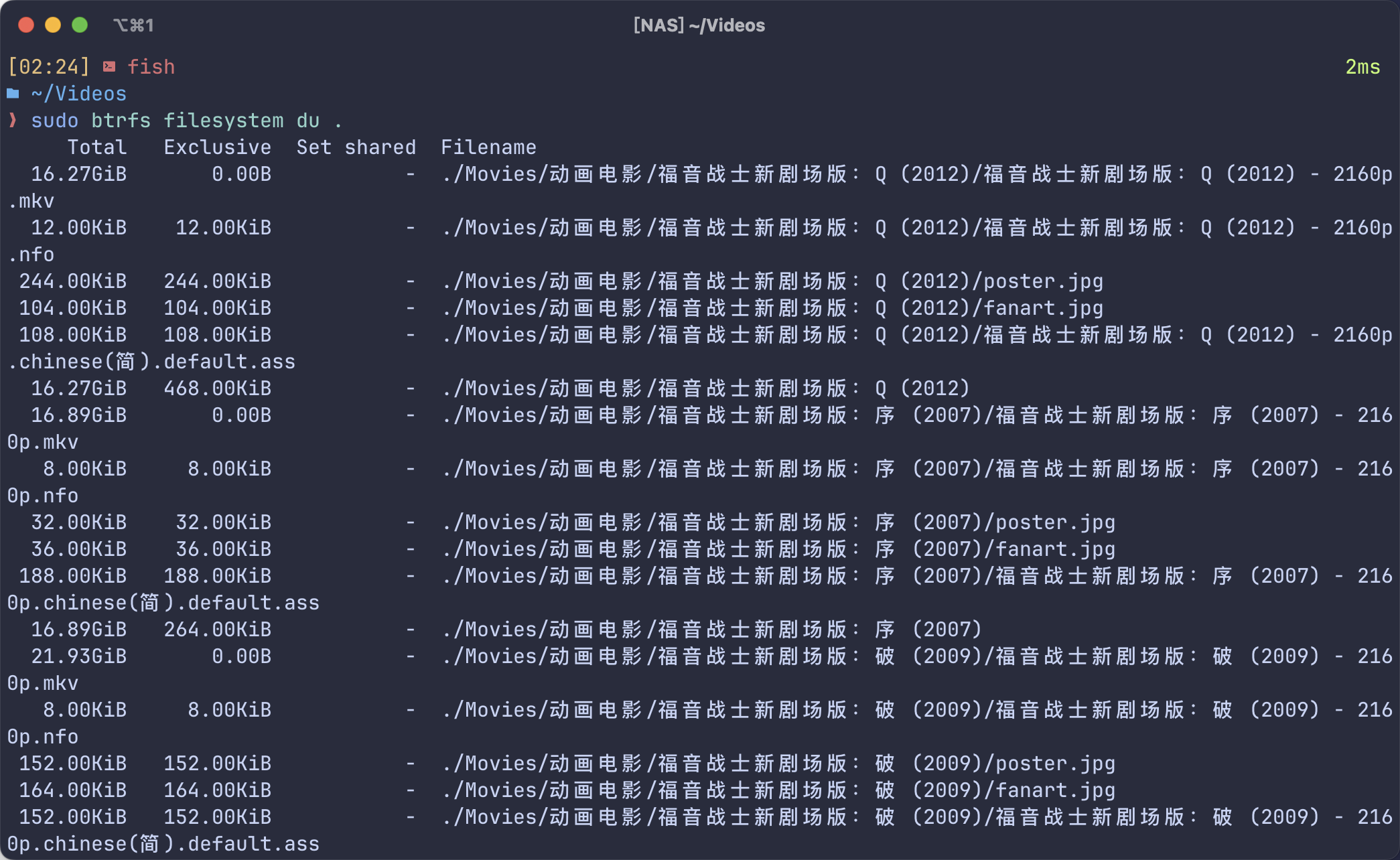This screenshot has height=860, width=1400.
Task: Click the word "sudo" in the command
Action: click(x=54, y=120)
